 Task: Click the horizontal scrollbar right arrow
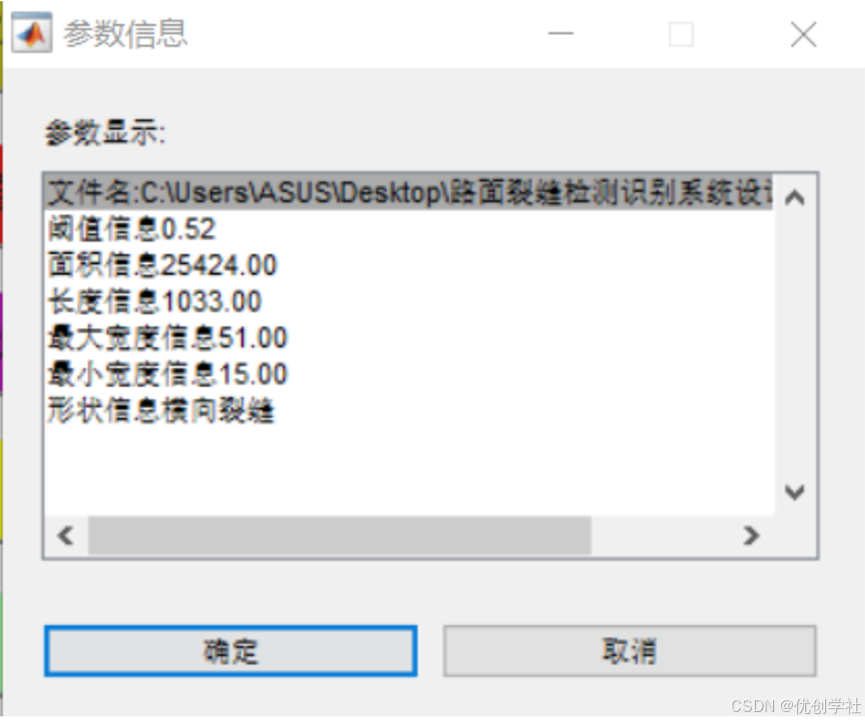(751, 535)
